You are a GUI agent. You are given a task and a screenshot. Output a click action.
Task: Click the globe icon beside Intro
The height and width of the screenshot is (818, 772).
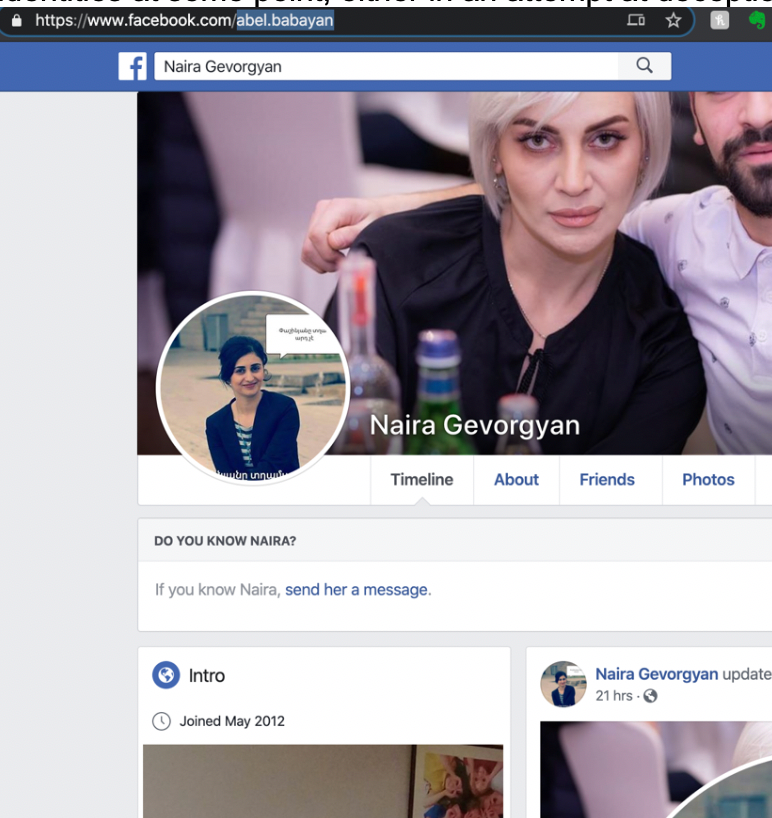(x=166, y=675)
